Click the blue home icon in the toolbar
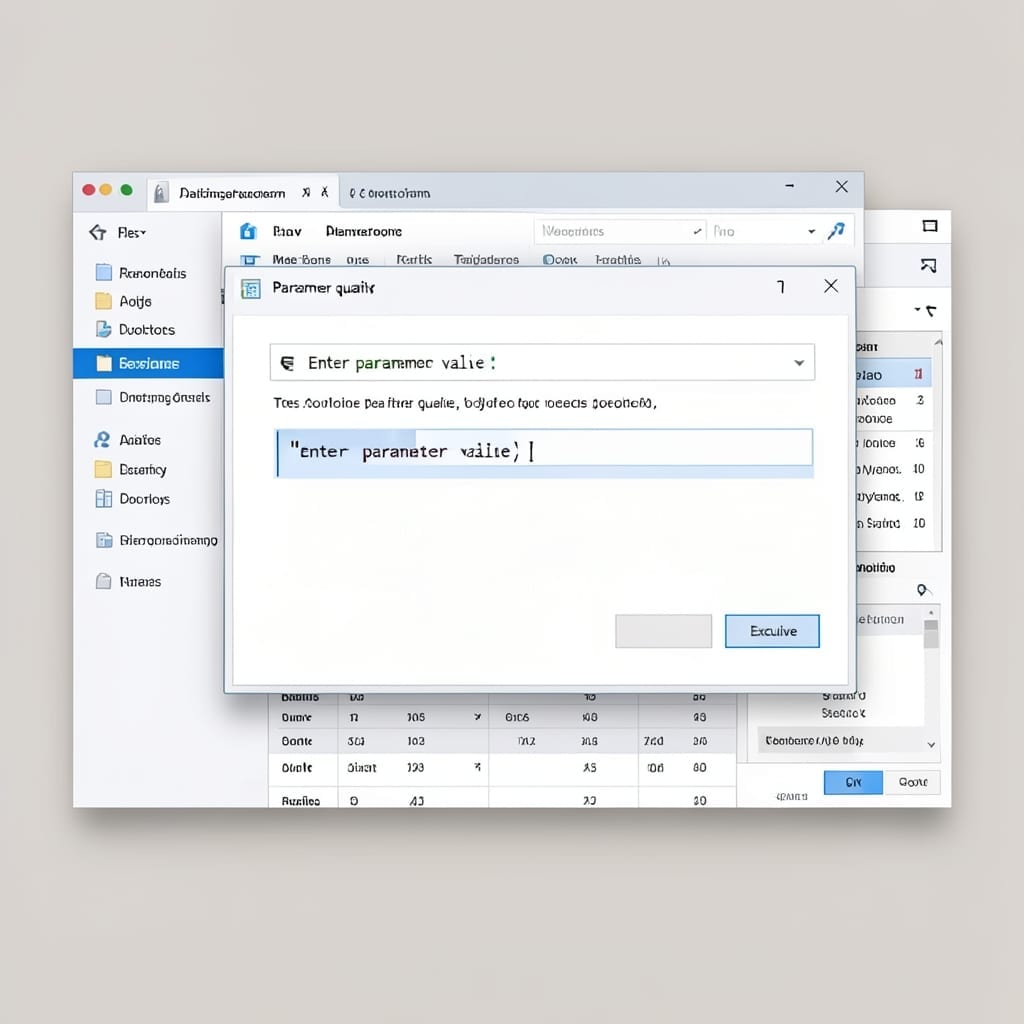 tap(248, 231)
